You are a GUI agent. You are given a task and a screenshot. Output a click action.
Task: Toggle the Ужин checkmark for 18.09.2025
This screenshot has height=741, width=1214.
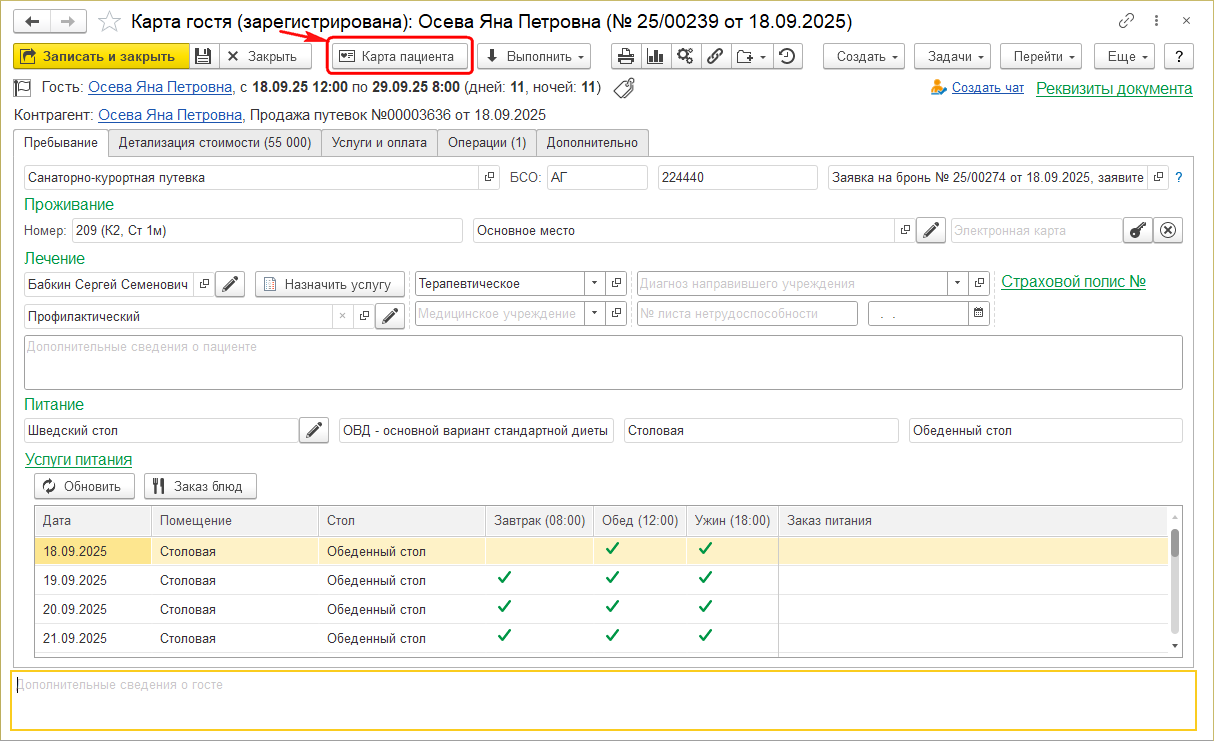coord(705,549)
